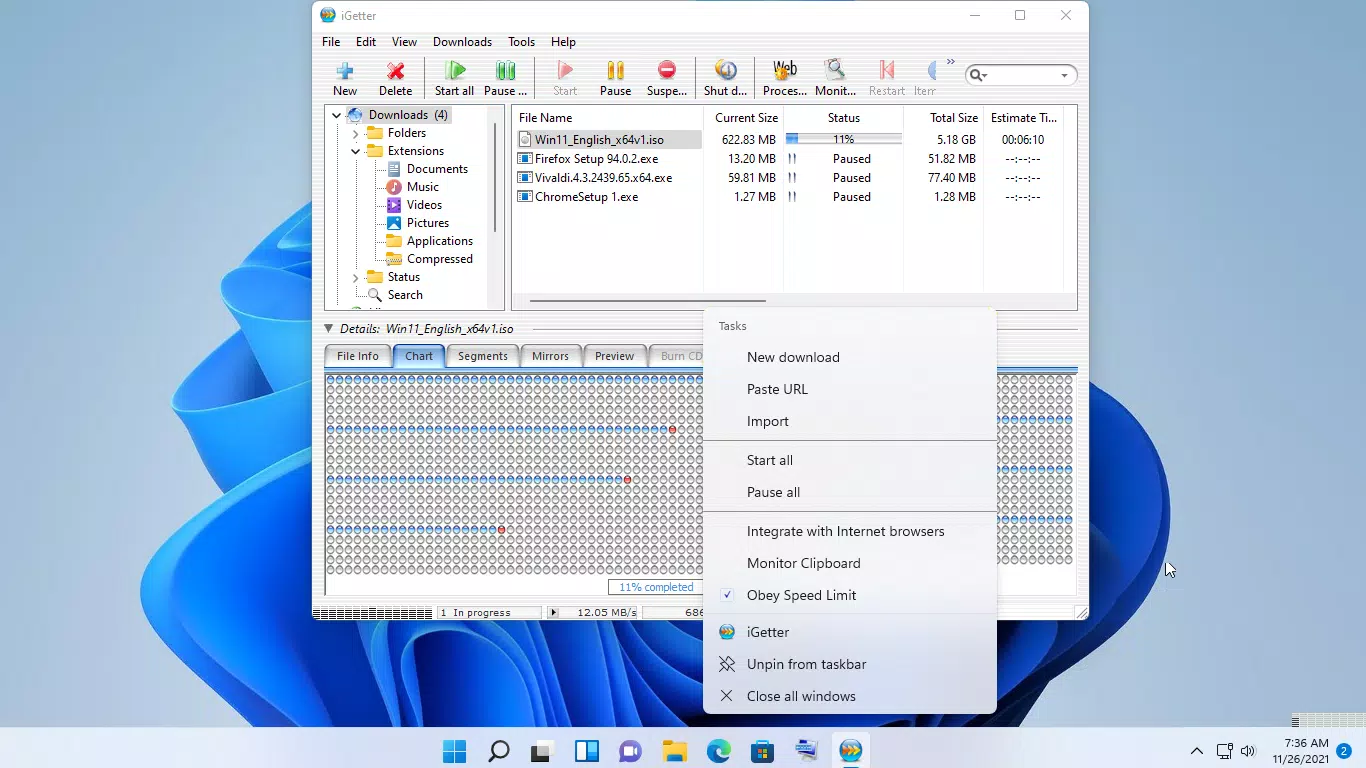Open the Widgets taskbar icon
1366x768 pixels.
[586, 751]
